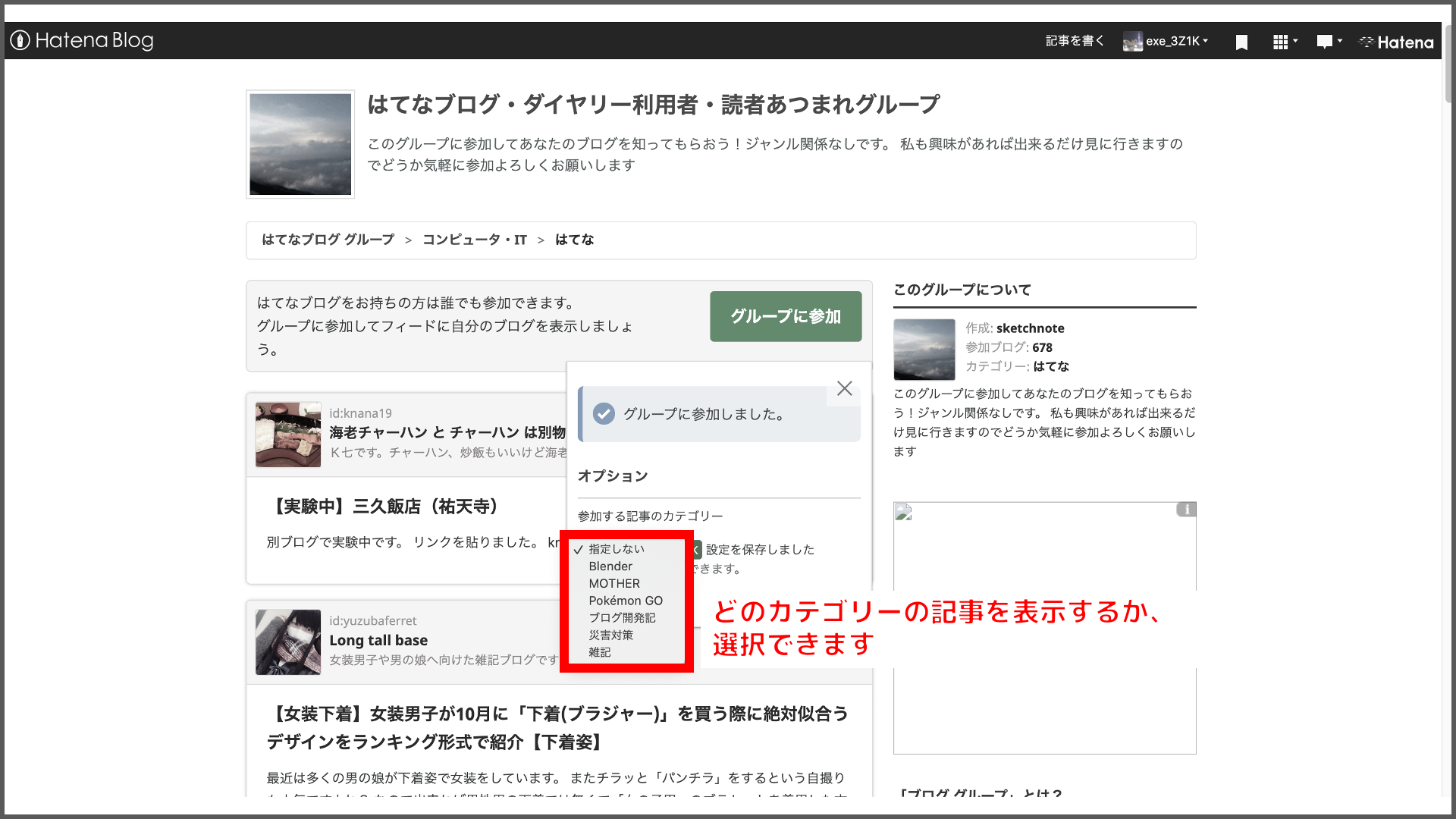Select Pokémon GO category option
The width and height of the screenshot is (1456, 819).
coord(626,601)
